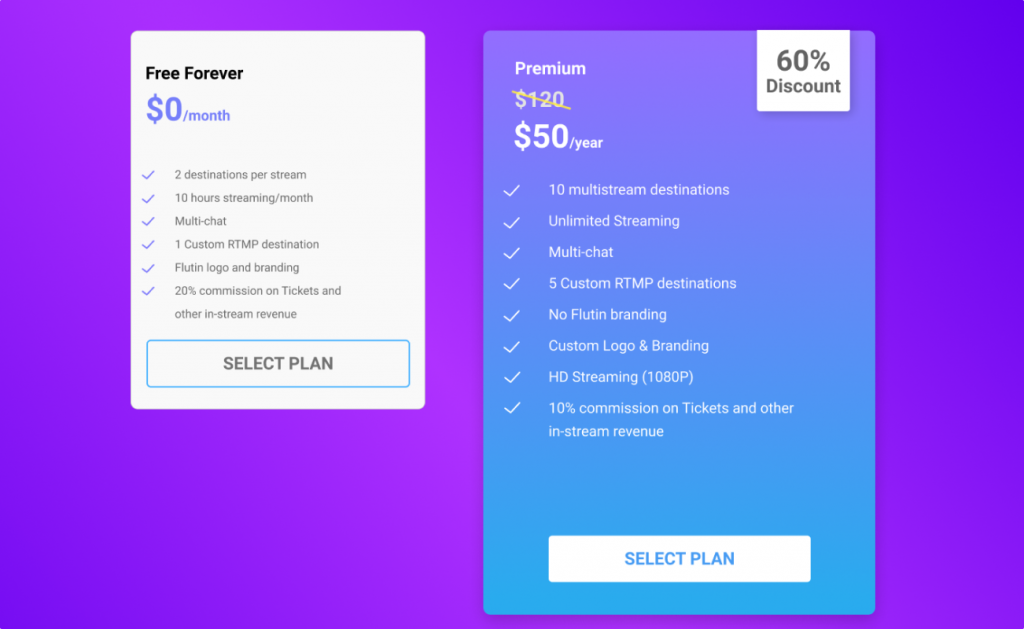This screenshot has height=629, width=1024.
Task: Click checkmark next to No Flutin branding
Action: (x=512, y=315)
